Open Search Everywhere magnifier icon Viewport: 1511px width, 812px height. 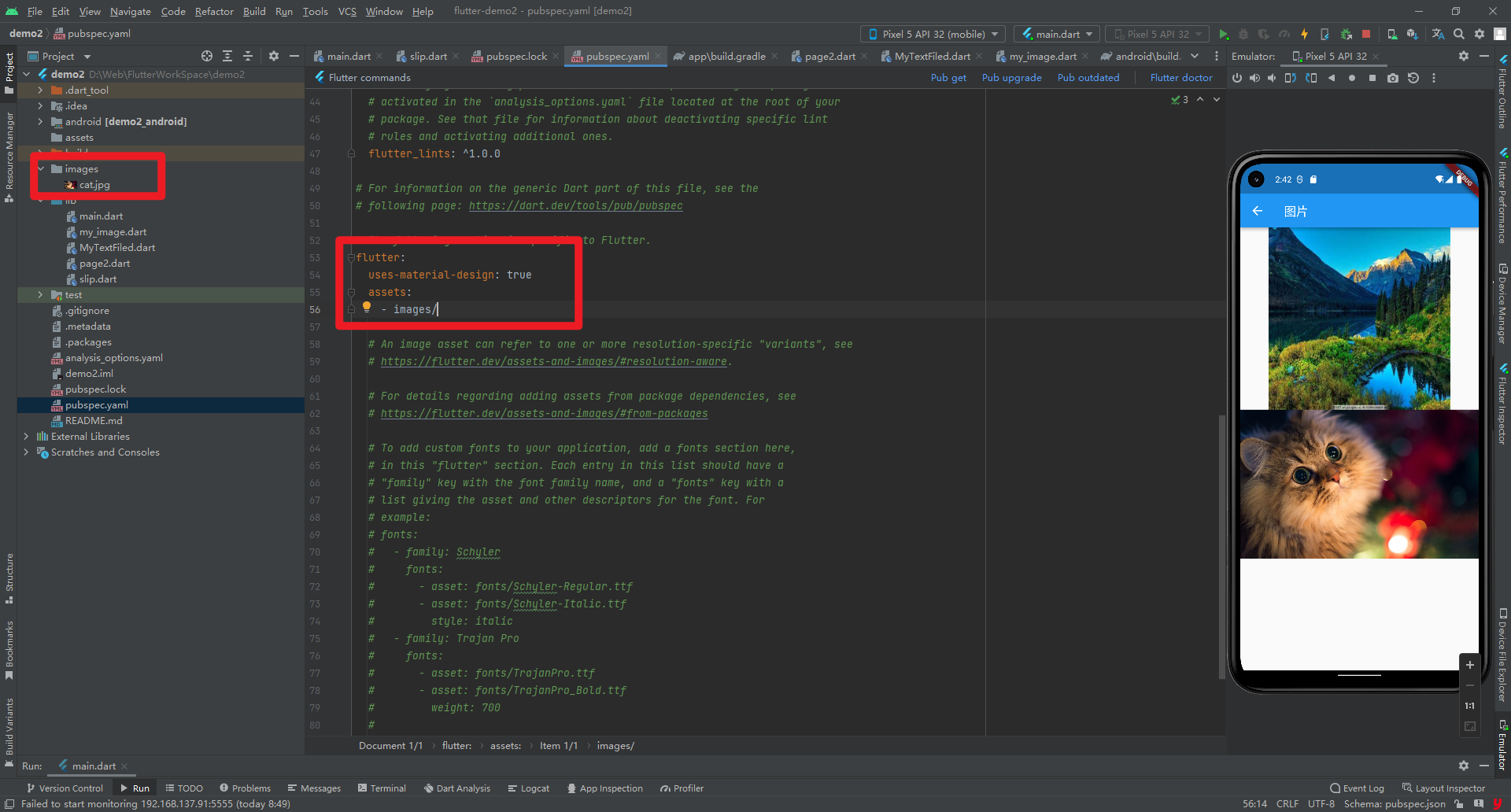click(x=1459, y=34)
